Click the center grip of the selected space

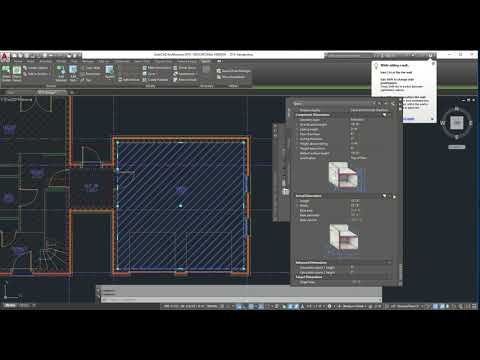pyautogui.click(x=180, y=206)
